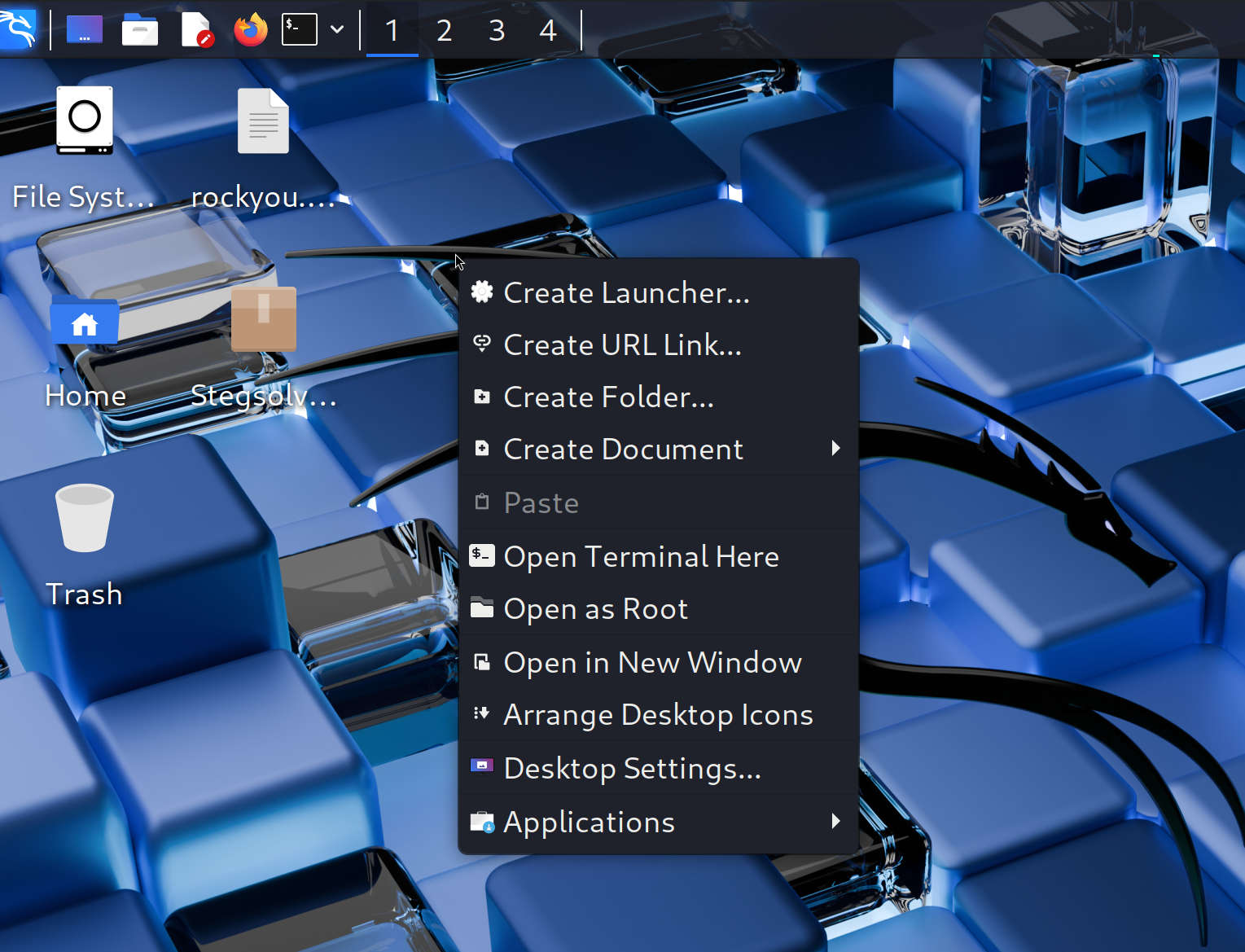Viewport: 1245px width, 952px height.
Task: Select the rockyou text file icon
Action: coord(262,122)
